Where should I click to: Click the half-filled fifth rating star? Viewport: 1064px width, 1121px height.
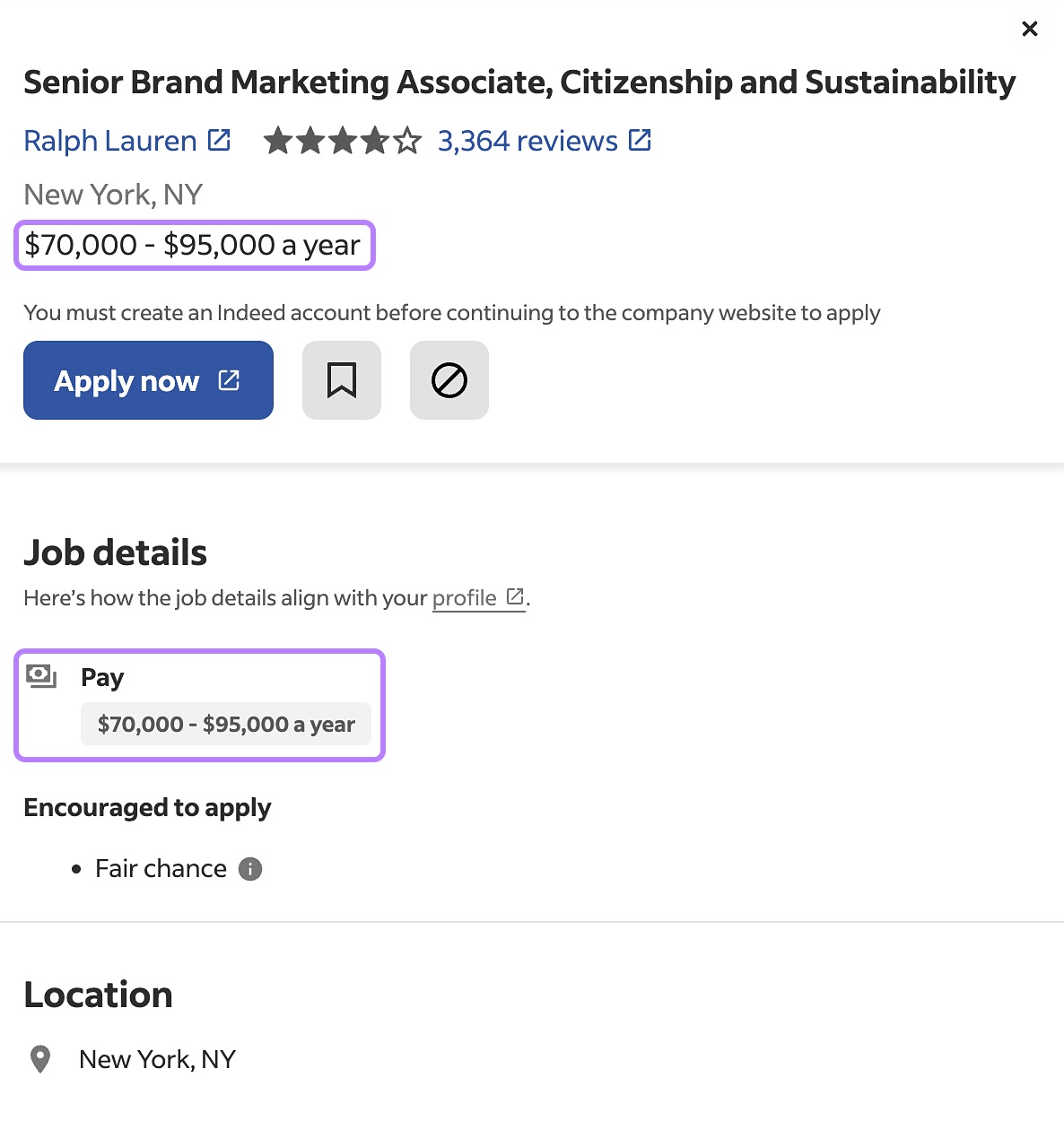tap(408, 140)
